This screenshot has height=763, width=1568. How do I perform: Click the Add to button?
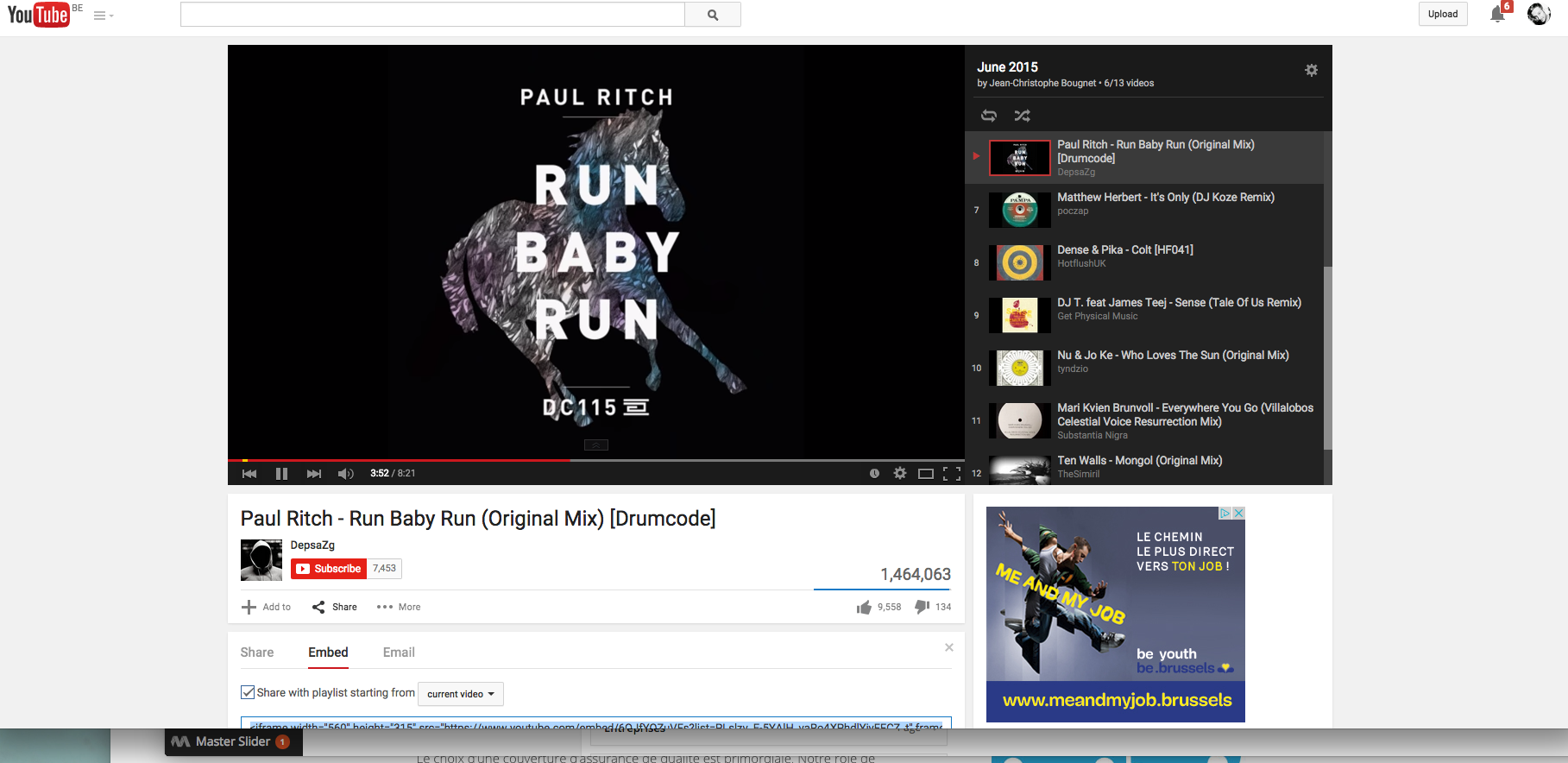click(267, 607)
